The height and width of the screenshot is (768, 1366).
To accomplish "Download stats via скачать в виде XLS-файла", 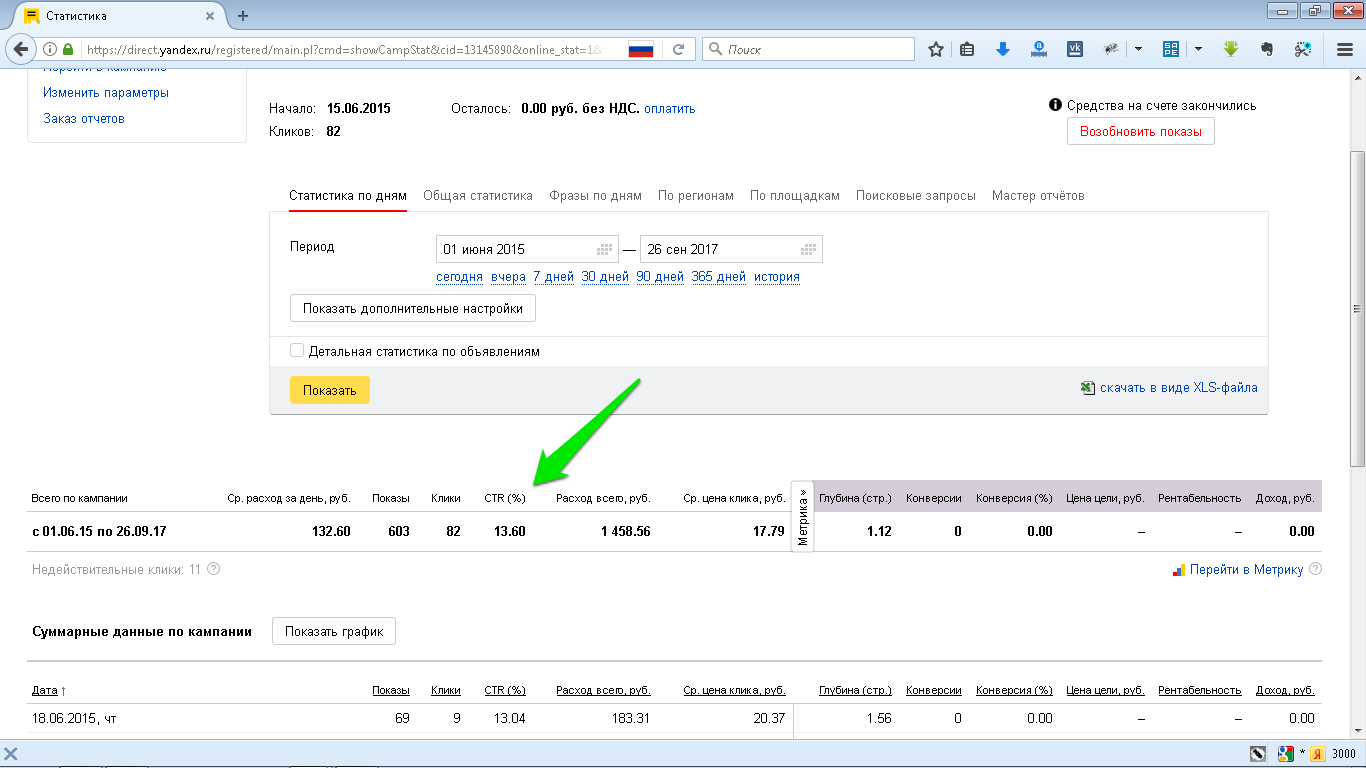I will click(1179, 388).
